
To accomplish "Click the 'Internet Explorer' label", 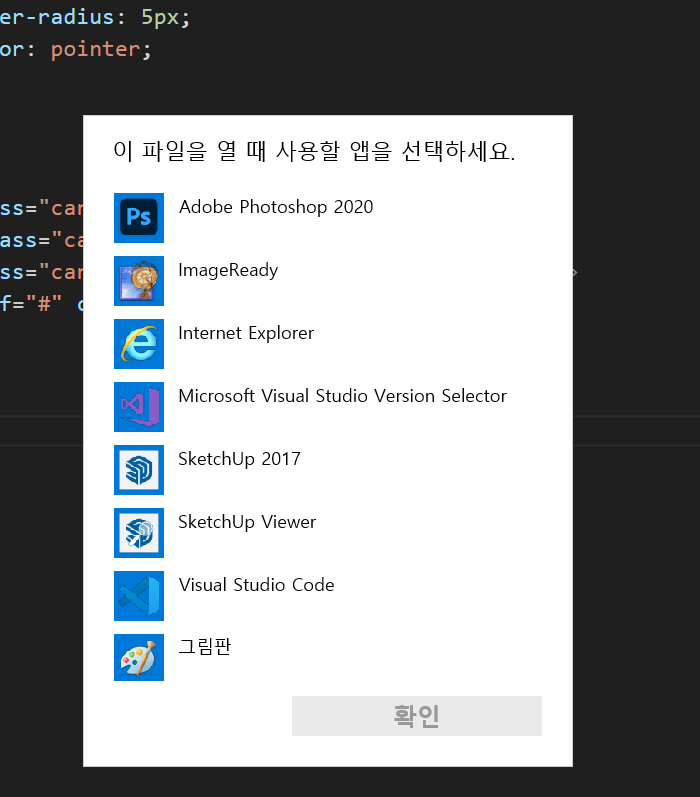I will 246,333.
